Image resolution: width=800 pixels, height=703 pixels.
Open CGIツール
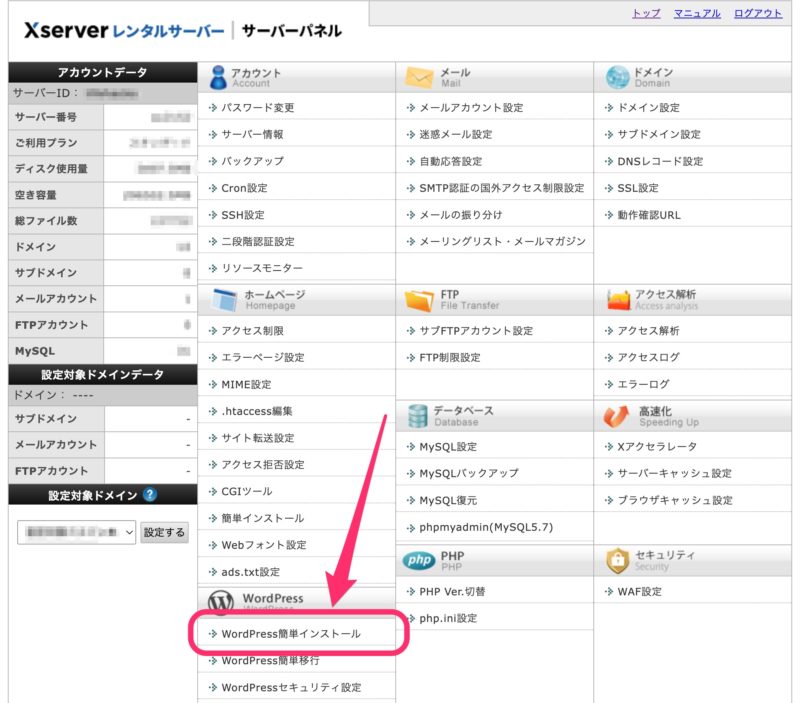(247, 492)
